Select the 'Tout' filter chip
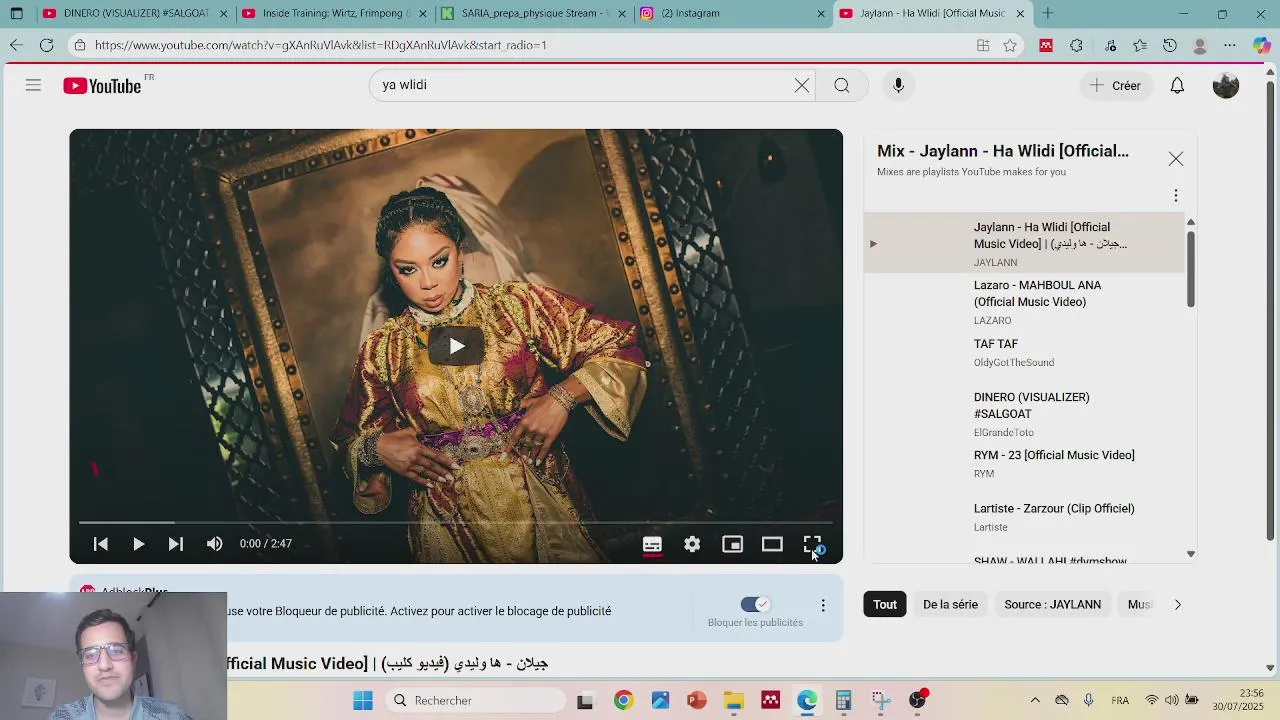1280x720 pixels. tap(885, 604)
